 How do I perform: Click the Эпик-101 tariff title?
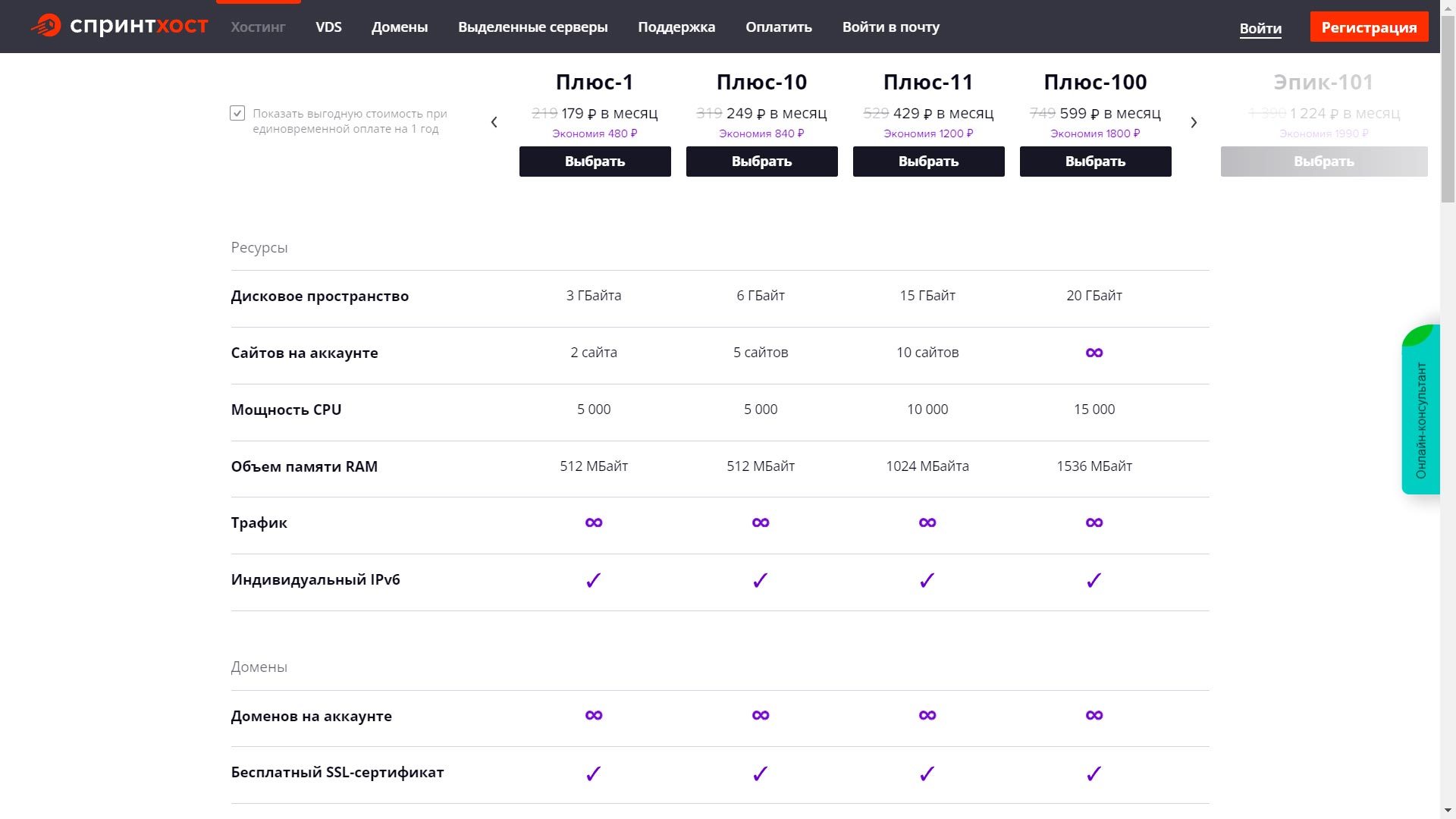1323,82
